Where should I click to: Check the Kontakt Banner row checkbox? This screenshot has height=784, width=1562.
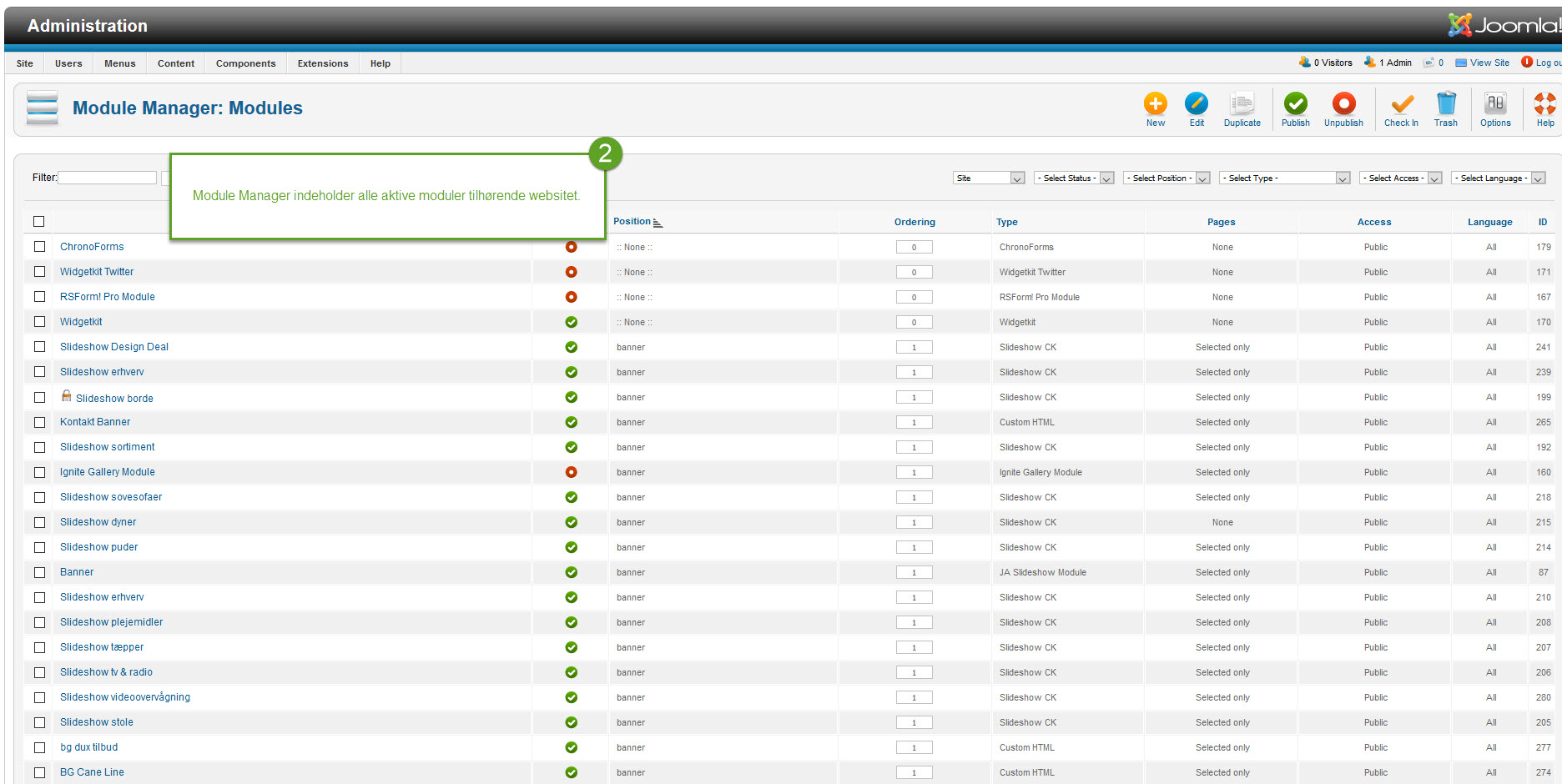coord(39,422)
